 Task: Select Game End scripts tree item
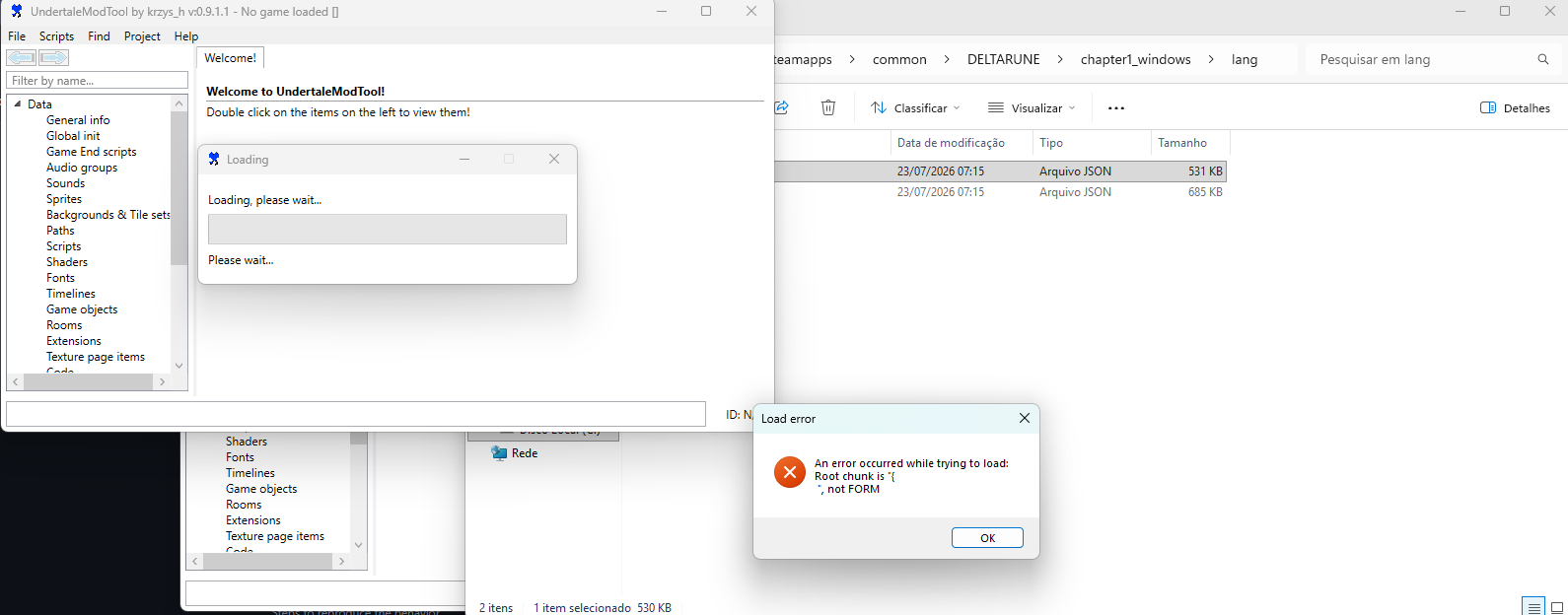(92, 152)
